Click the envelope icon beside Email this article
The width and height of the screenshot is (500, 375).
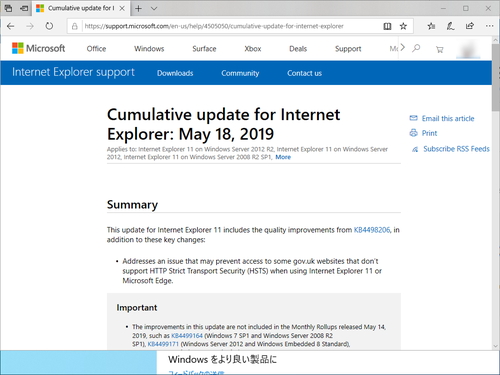click(413, 118)
